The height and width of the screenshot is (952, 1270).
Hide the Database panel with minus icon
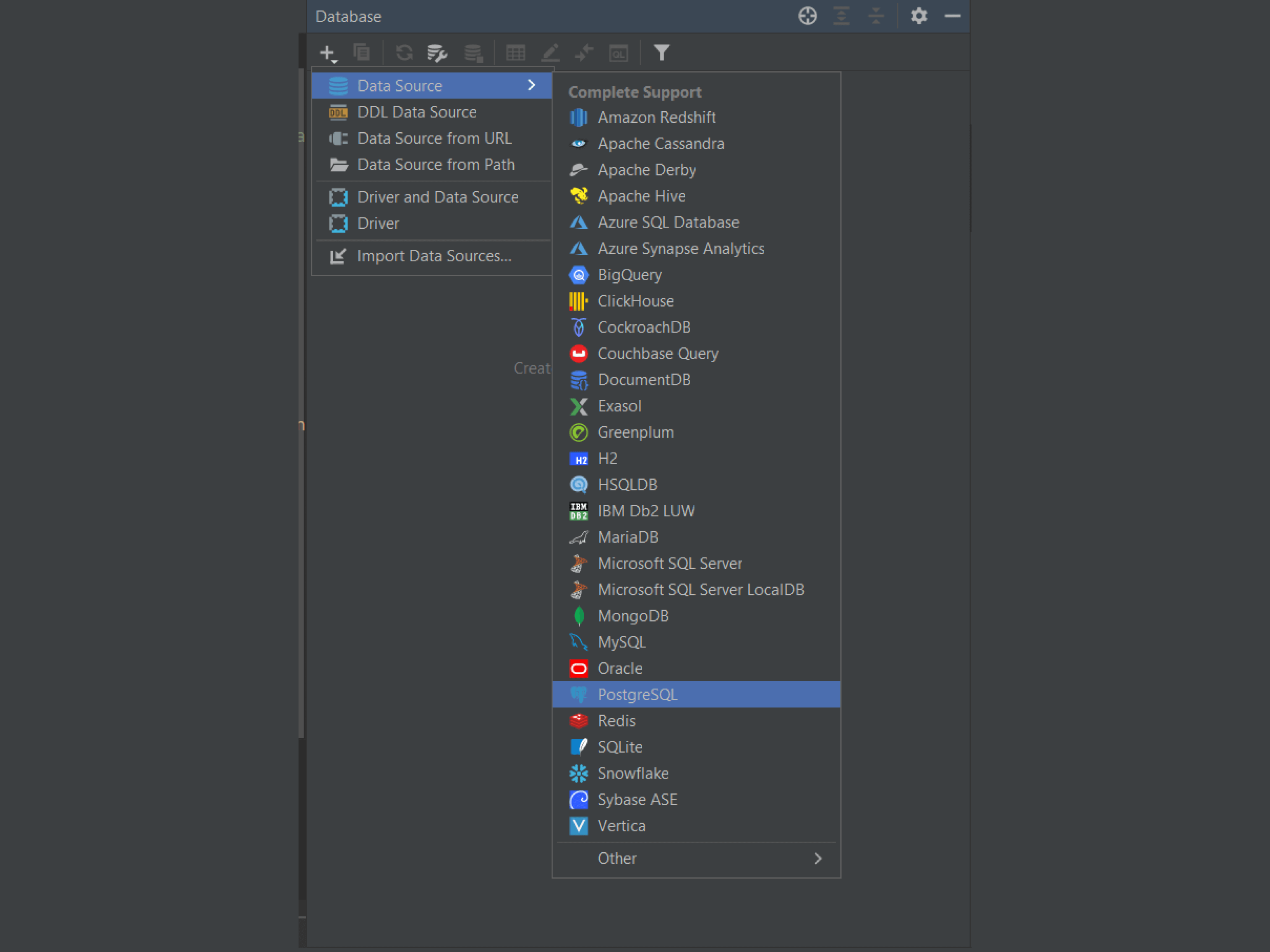(952, 16)
